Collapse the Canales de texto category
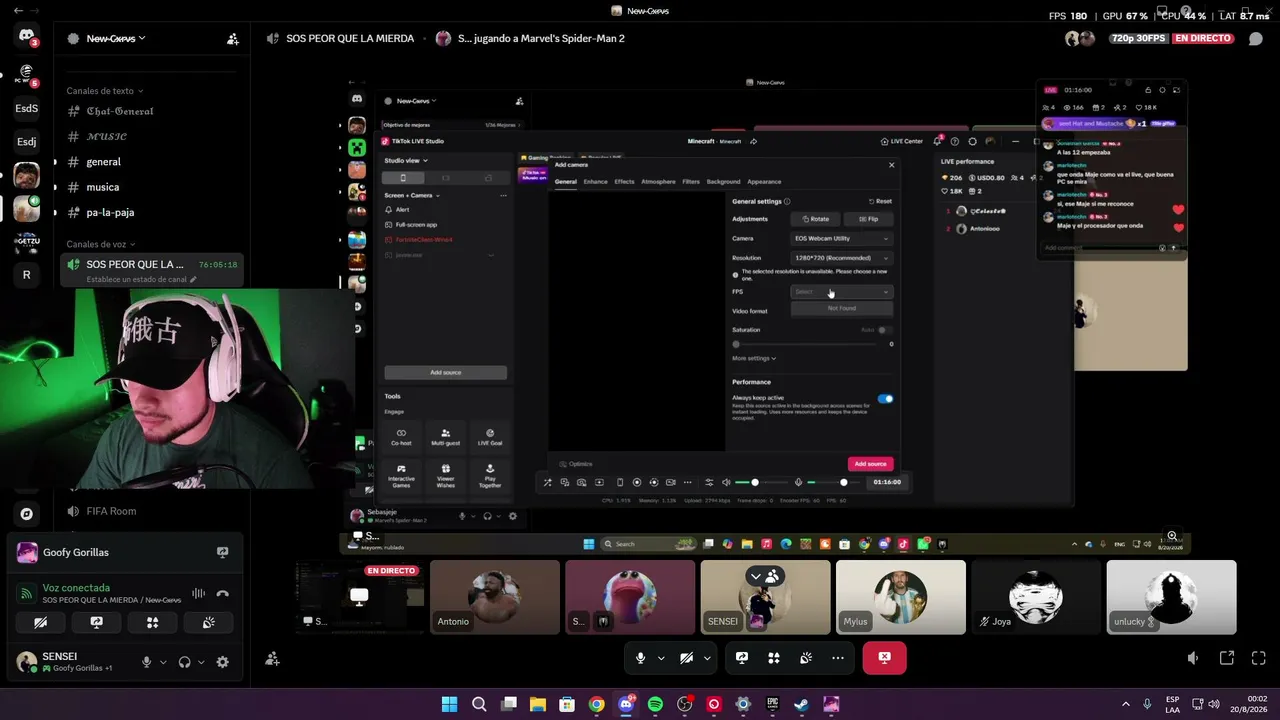The width and height of the screenshot is (1280, 720). coord(104,91)
